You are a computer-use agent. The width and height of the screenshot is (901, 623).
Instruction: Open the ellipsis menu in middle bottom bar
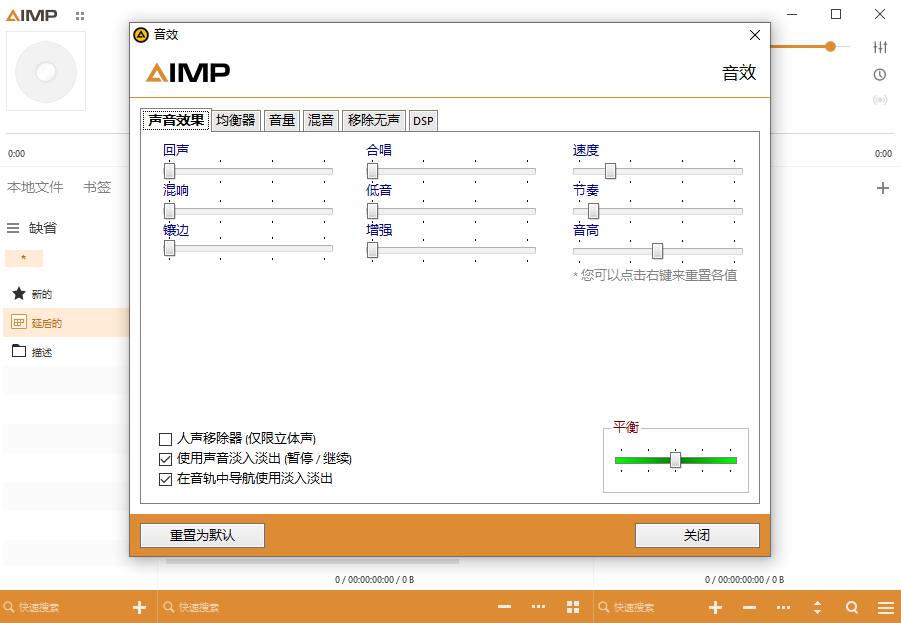point(538,607)
